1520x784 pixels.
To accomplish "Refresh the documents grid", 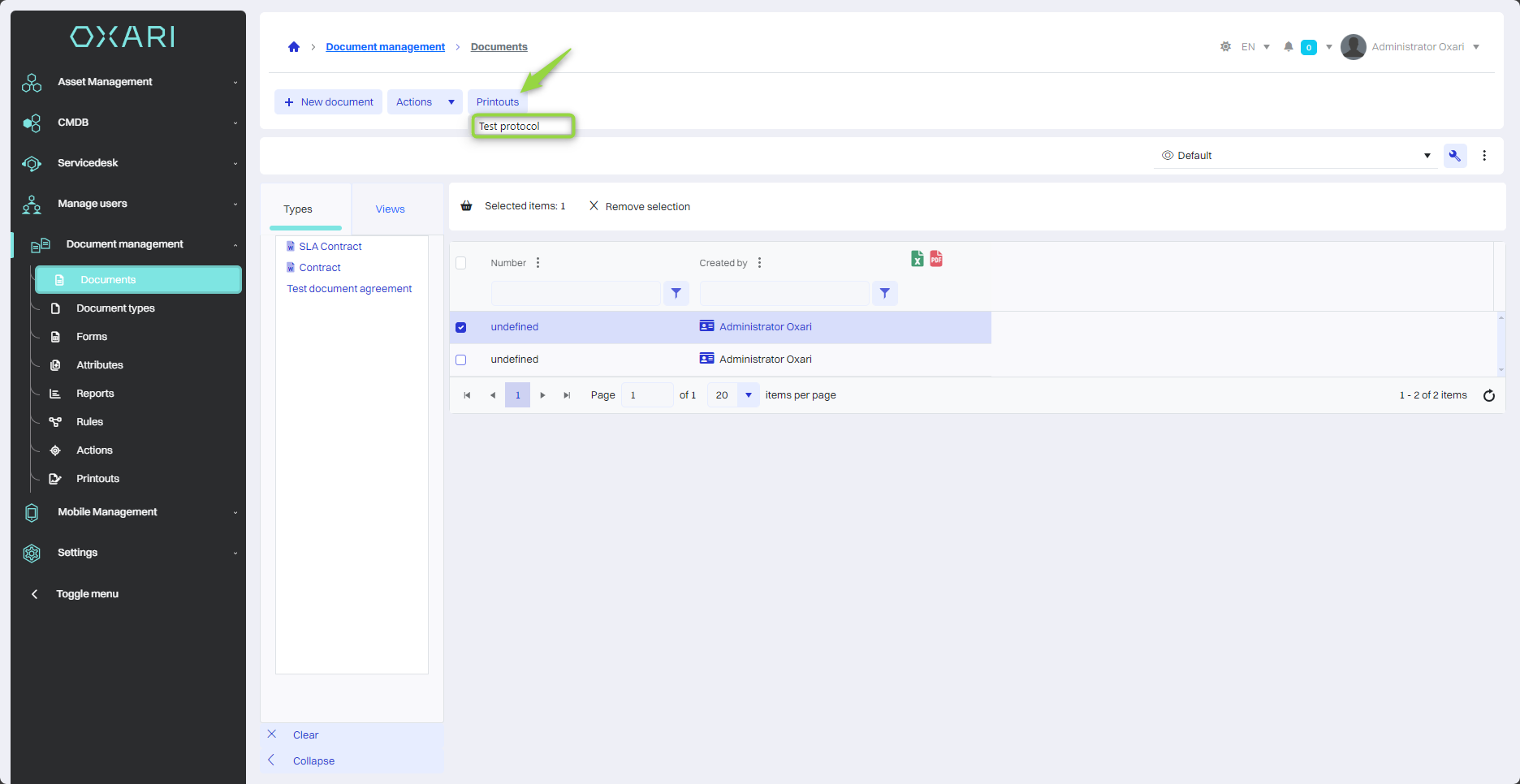I will [1488, 396].
